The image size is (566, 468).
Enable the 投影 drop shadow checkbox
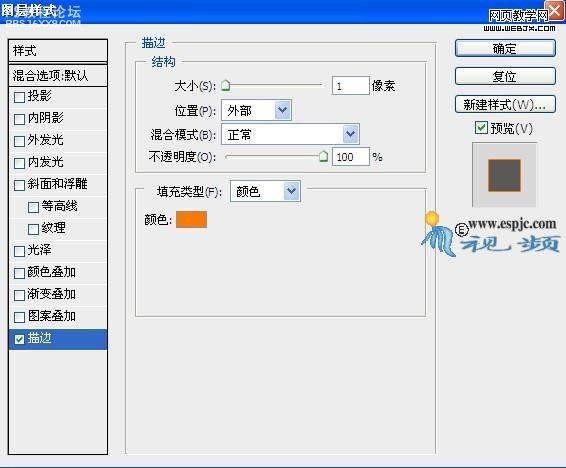pyautogui.click(x=19, y=97)
